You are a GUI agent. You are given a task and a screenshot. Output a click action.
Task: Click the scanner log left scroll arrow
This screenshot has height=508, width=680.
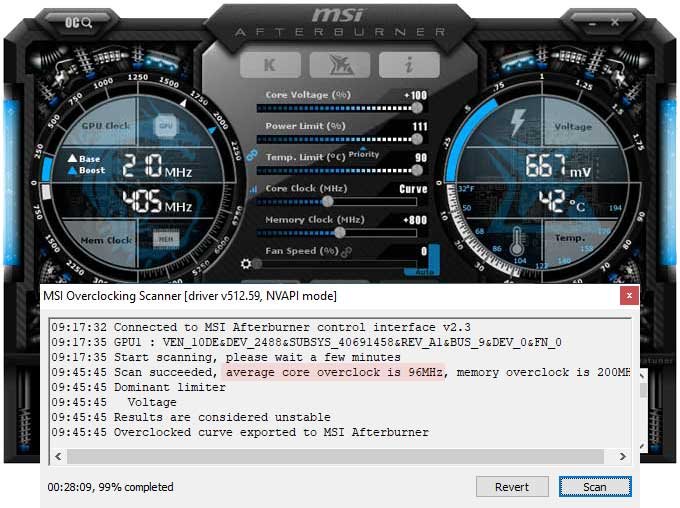[59, 456]
